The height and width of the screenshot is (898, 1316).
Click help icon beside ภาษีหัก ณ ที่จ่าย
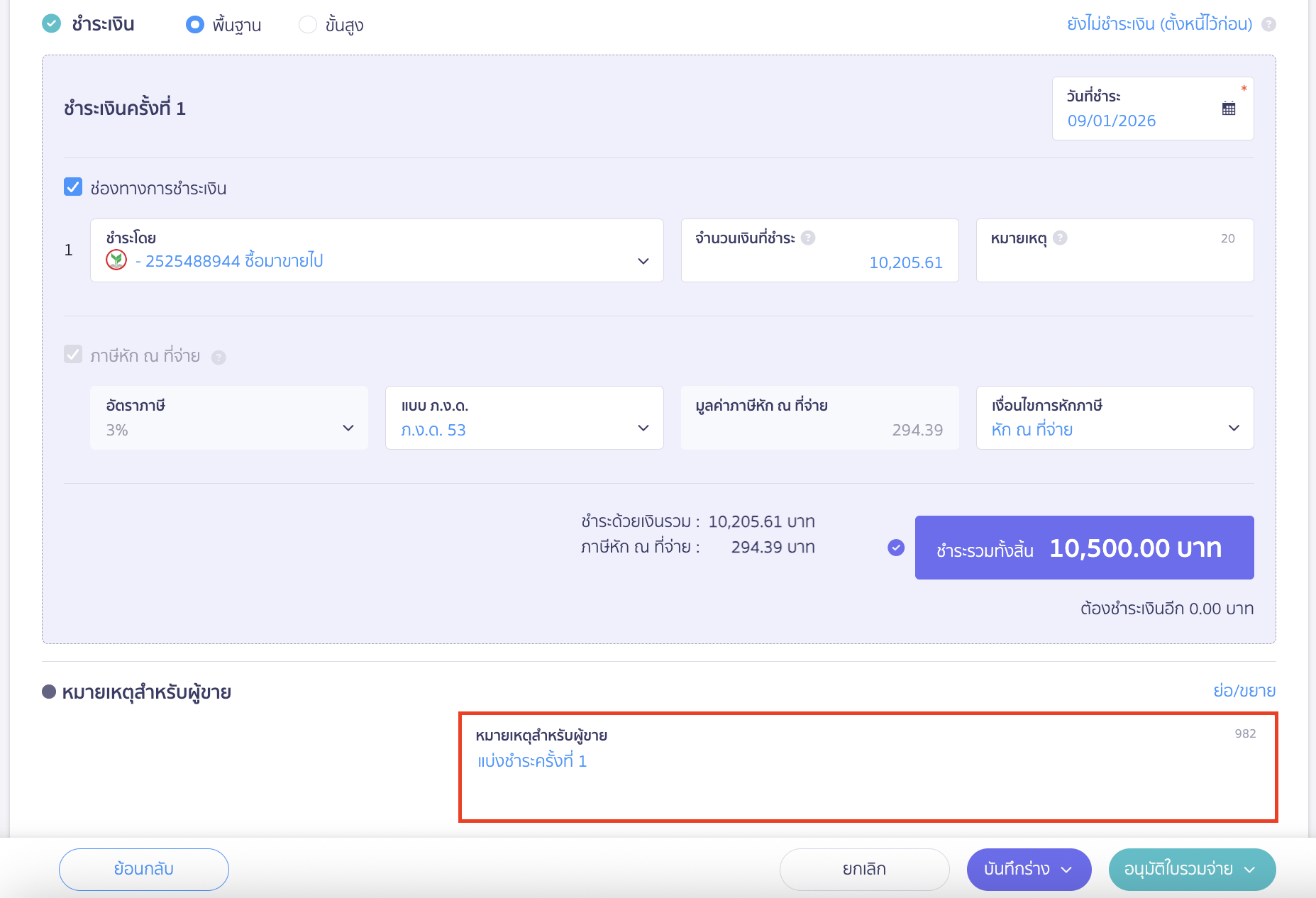click(219, 357)
